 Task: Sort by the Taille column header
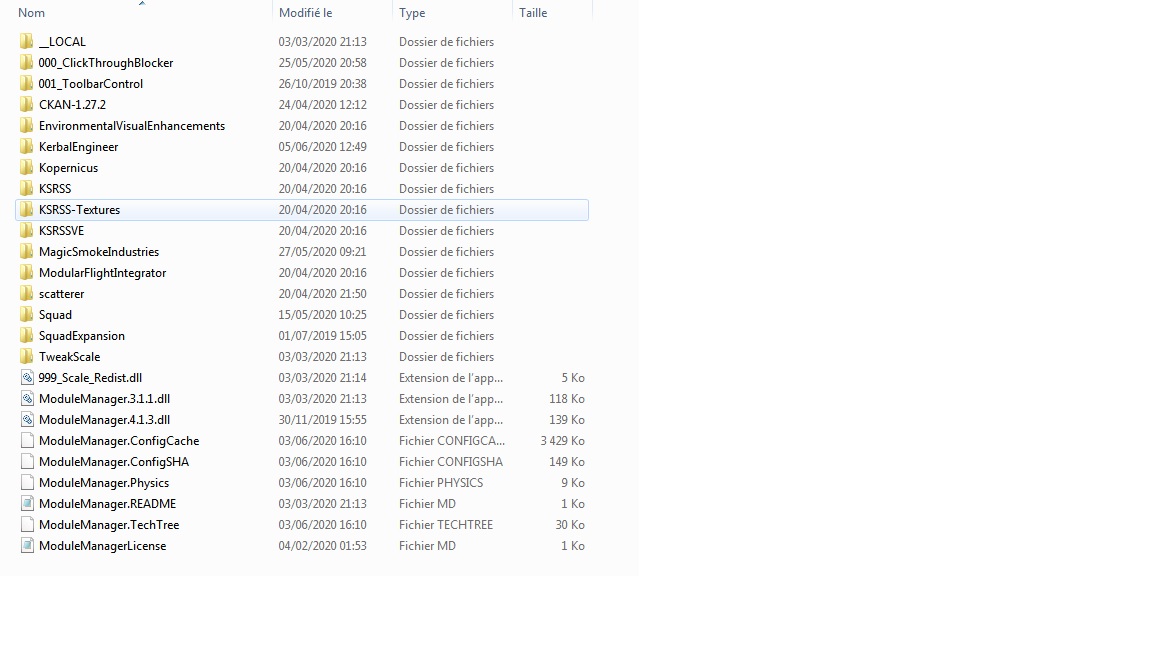tap(533, 13)
